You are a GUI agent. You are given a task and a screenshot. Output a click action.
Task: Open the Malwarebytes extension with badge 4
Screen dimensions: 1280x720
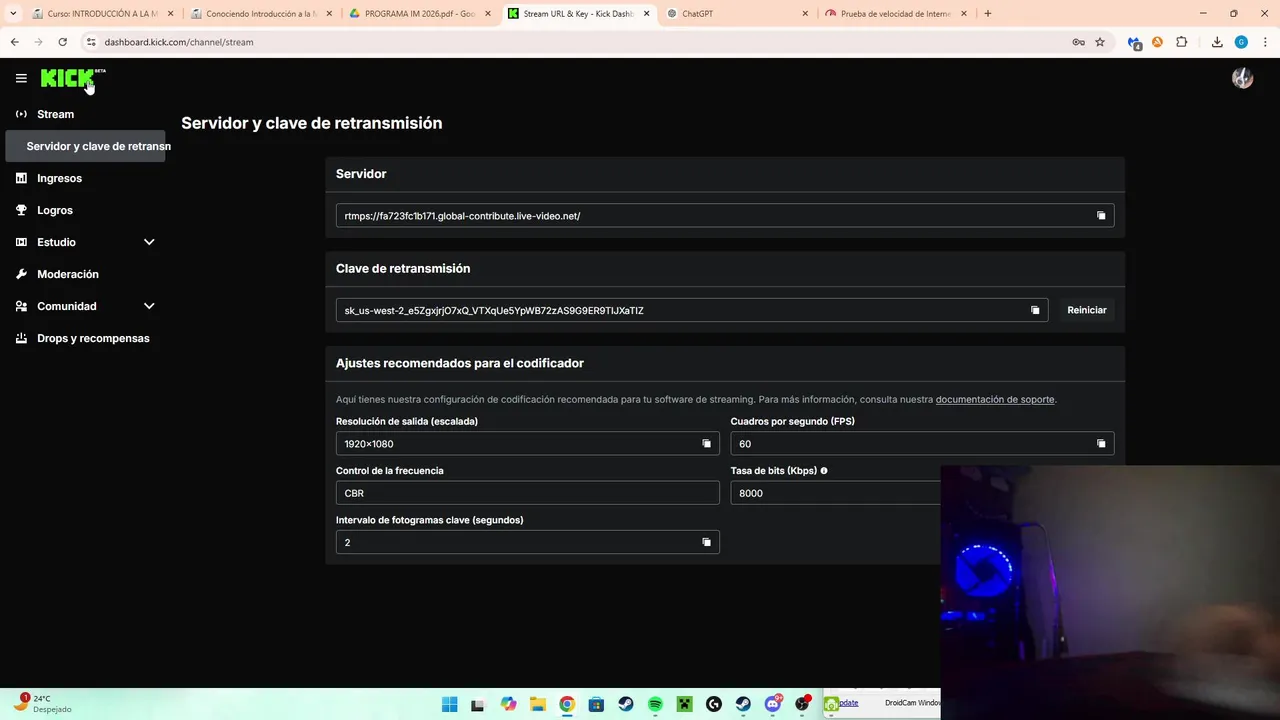[x=1134, y=42]
